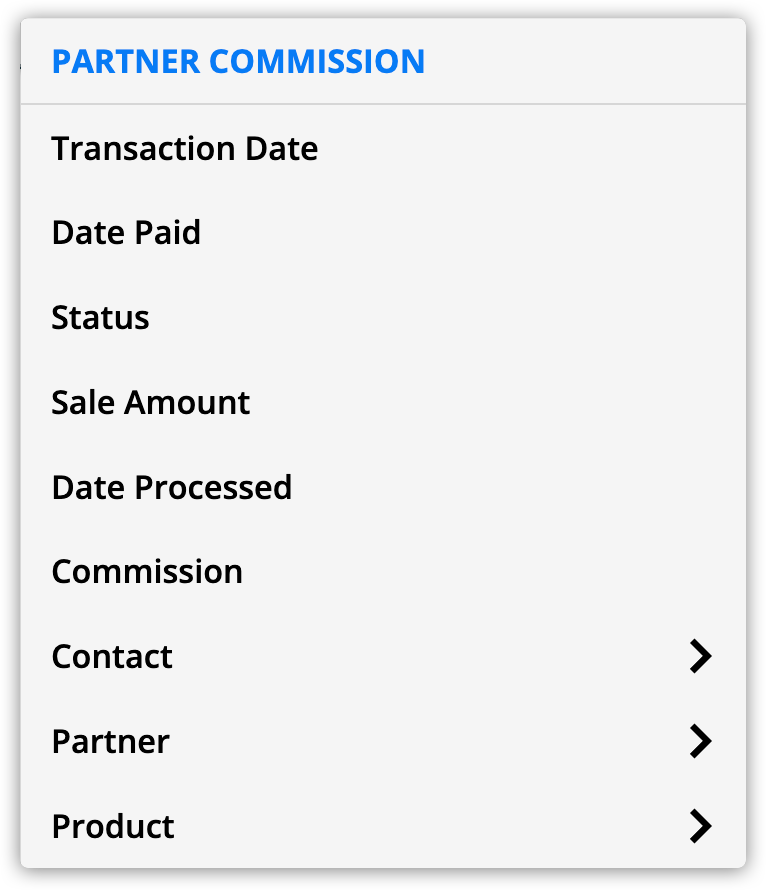
Task: Add Sale Amount from the field list
Action: coord(151,403)
